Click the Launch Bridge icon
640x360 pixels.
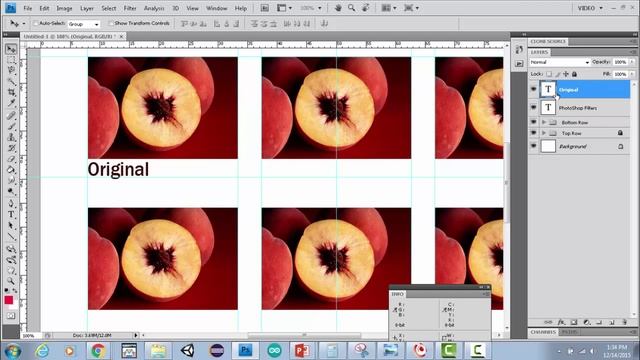(x=264, y=8)
